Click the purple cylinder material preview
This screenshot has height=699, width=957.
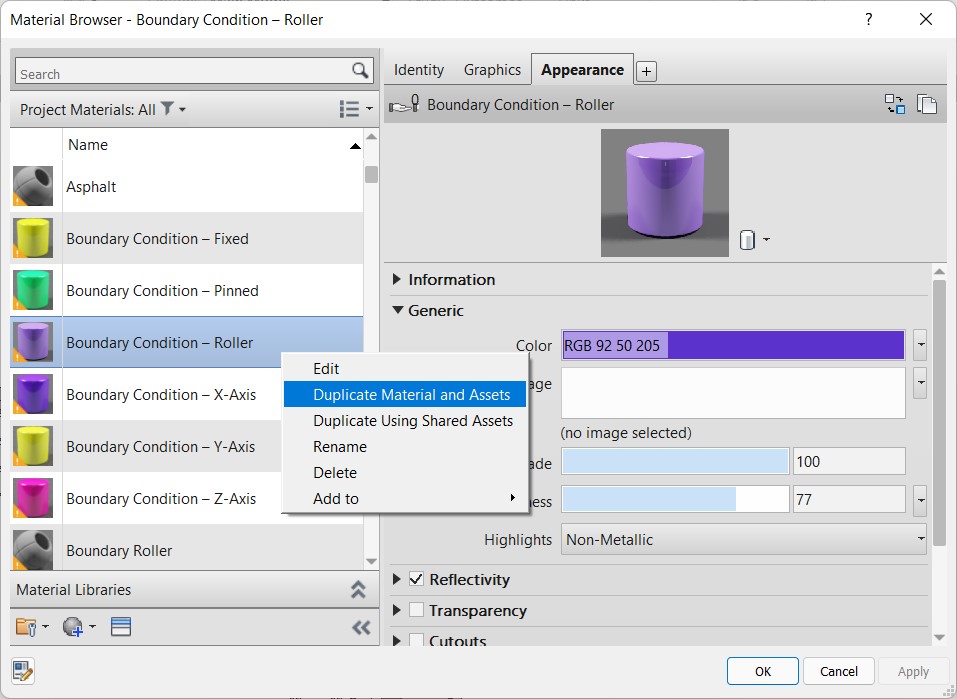point(665,192)
